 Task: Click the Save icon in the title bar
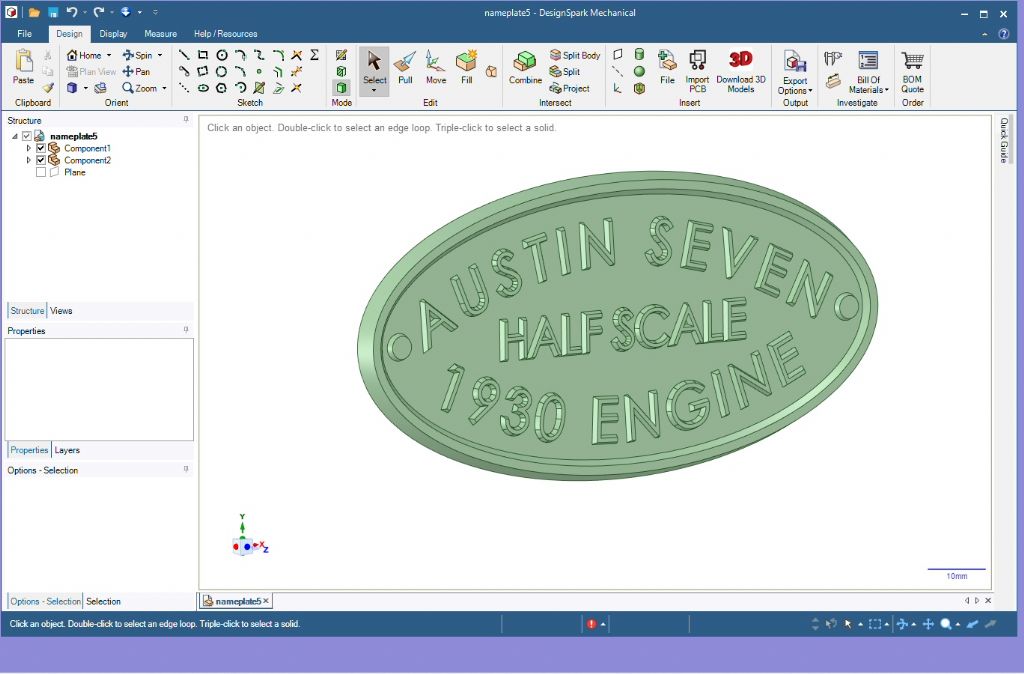53,12
